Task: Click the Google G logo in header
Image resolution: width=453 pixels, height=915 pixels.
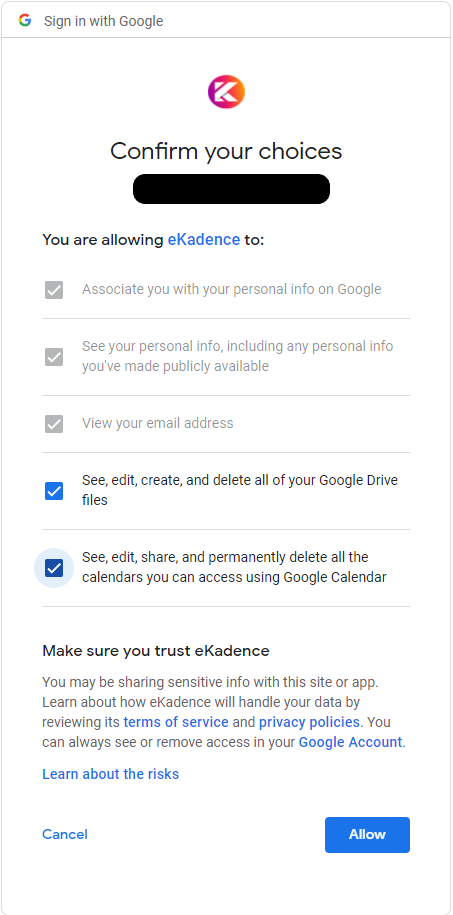Action: pyautogui.click(x=25, y=21)
